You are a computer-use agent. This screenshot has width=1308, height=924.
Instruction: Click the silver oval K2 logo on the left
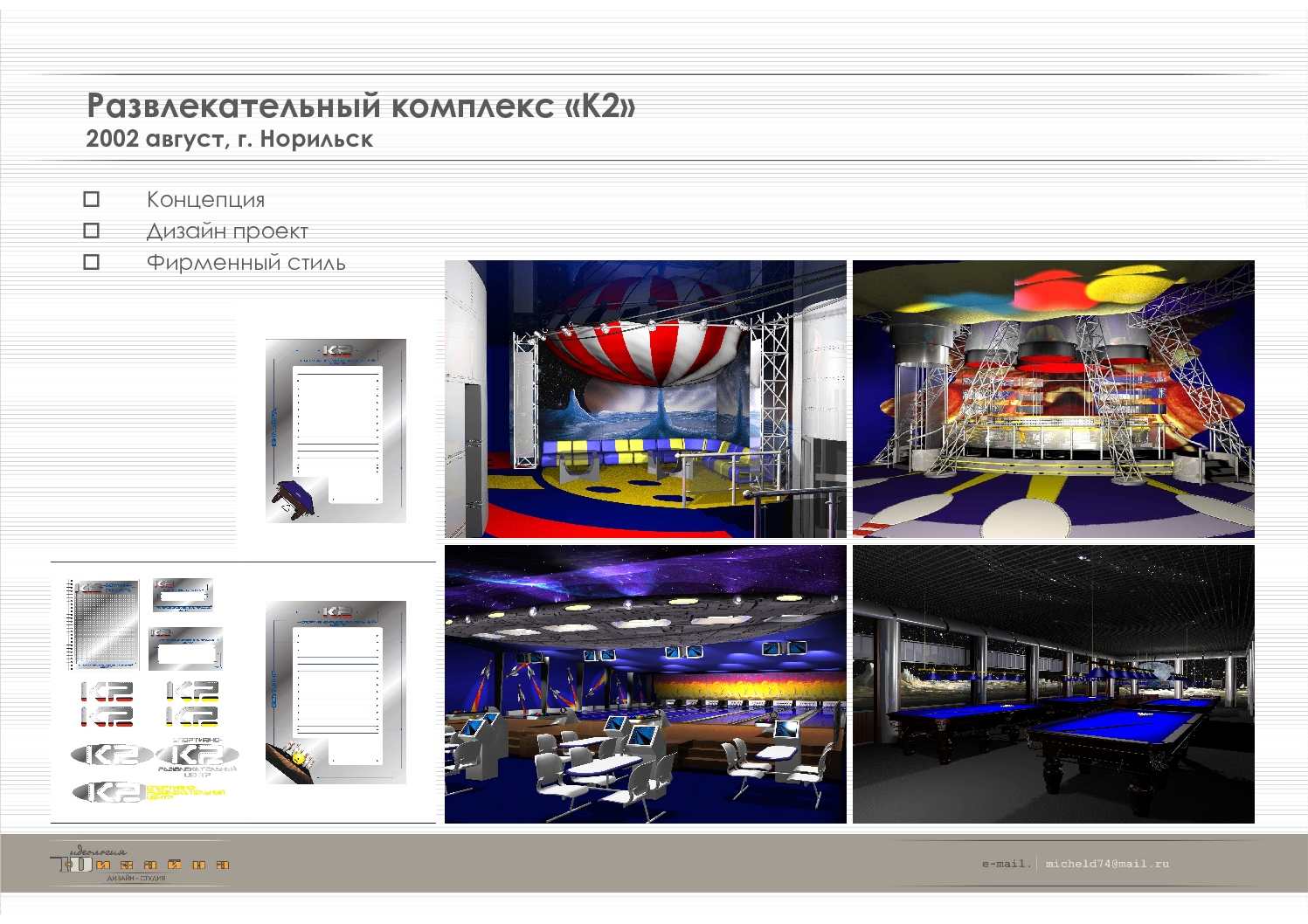click(x=111, y=755)
